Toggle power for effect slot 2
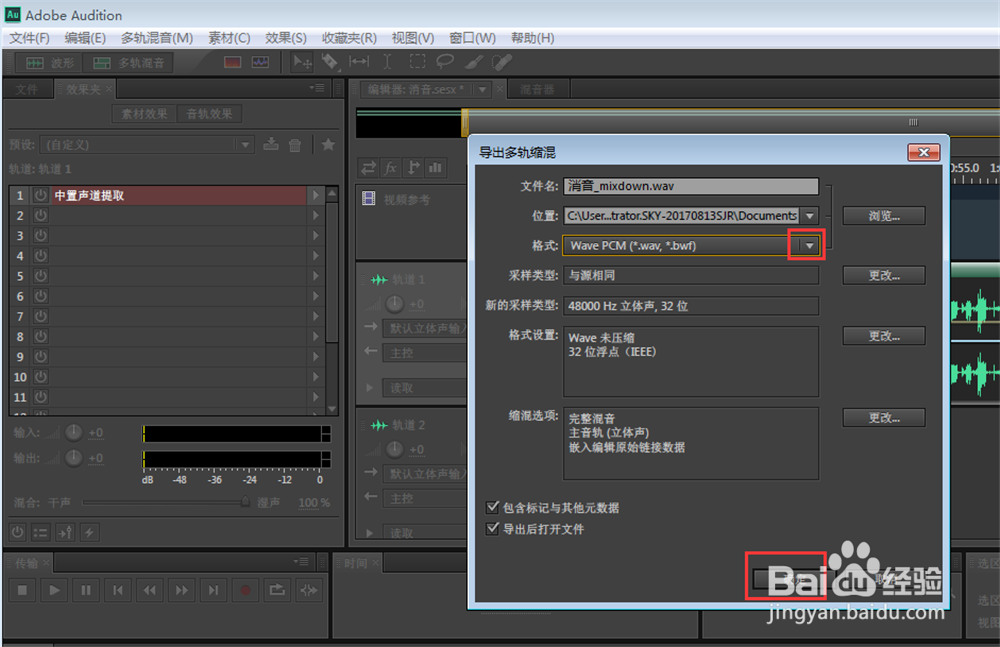The width and height of the screenshot is (1000, 647). point(41,216)
